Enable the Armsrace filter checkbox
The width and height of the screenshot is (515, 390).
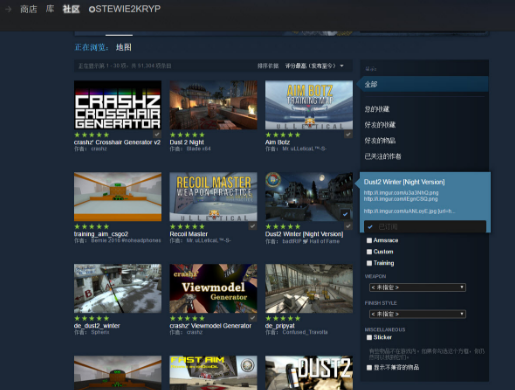point(369,240)
